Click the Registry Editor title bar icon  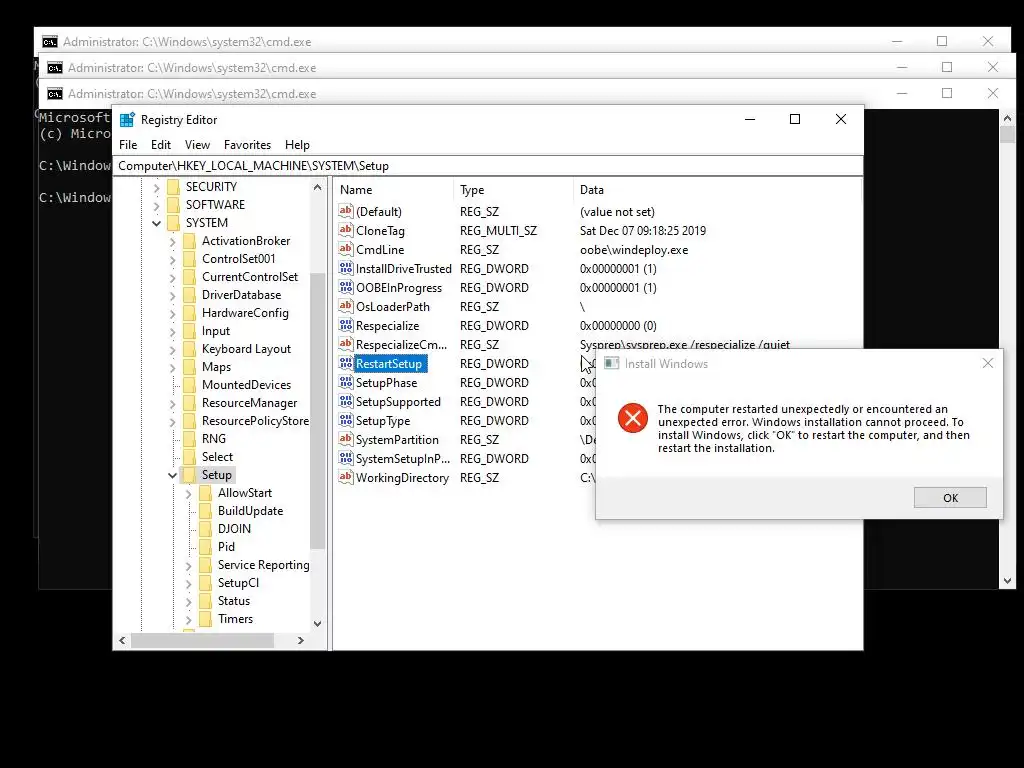(127, 120)
